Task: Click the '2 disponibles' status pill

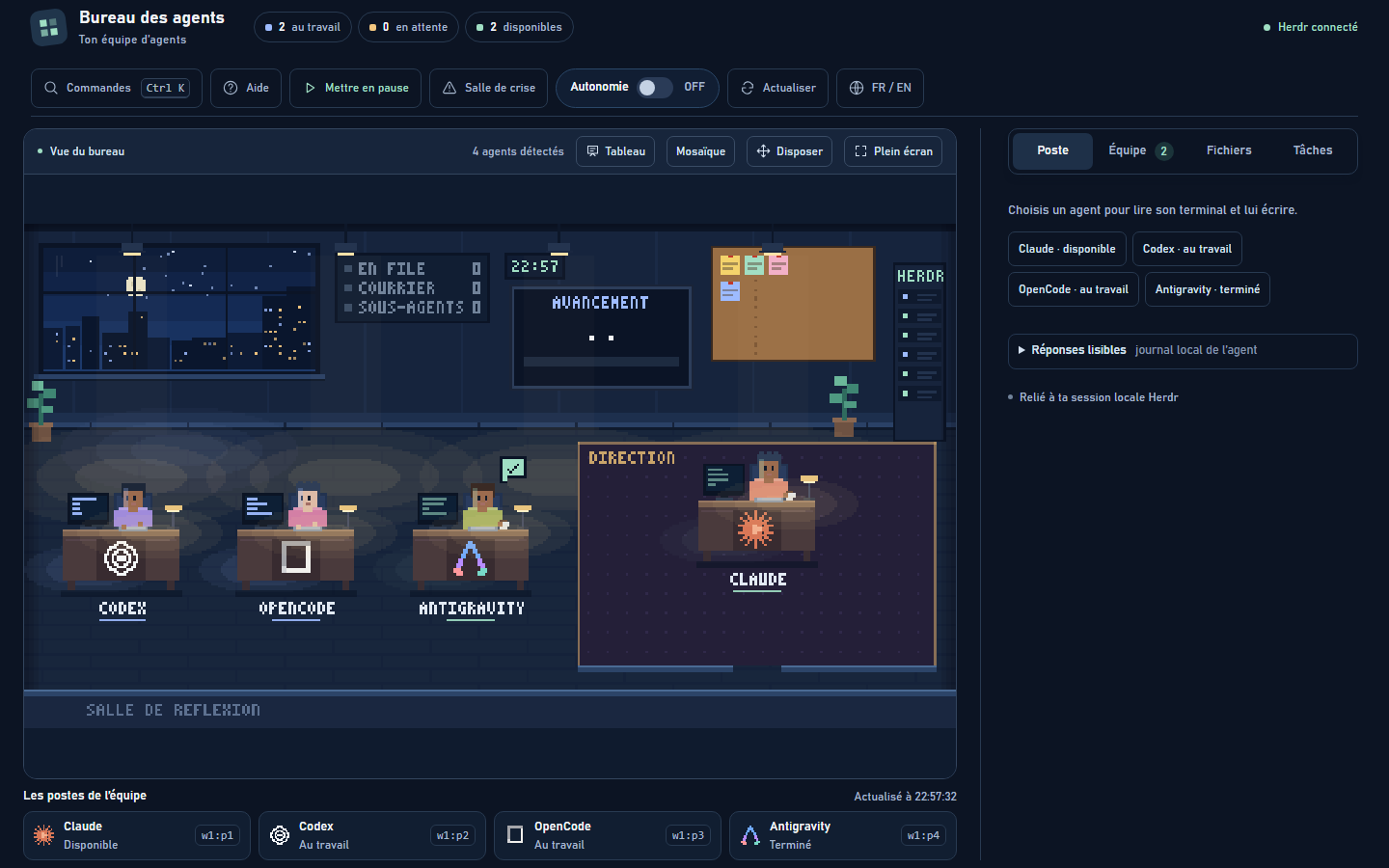Action: 519,27
